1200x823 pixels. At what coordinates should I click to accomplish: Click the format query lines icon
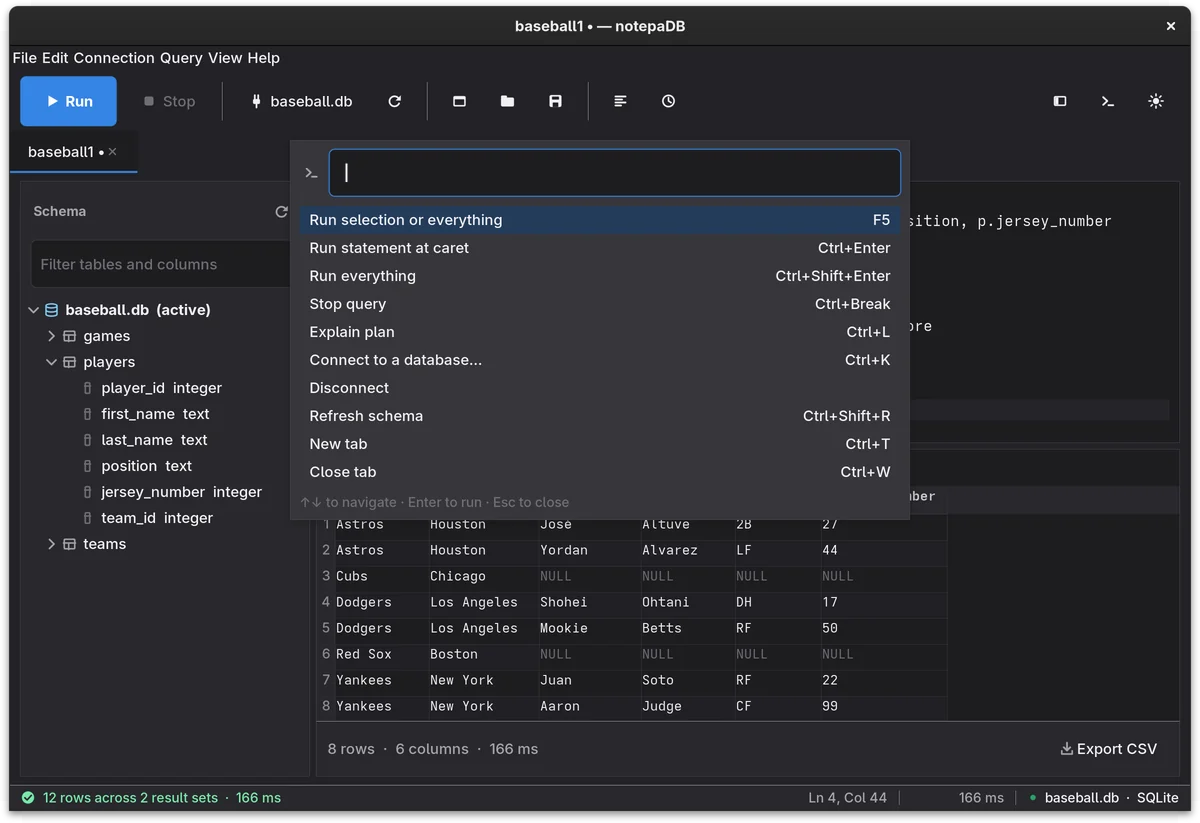coord(620,101)
